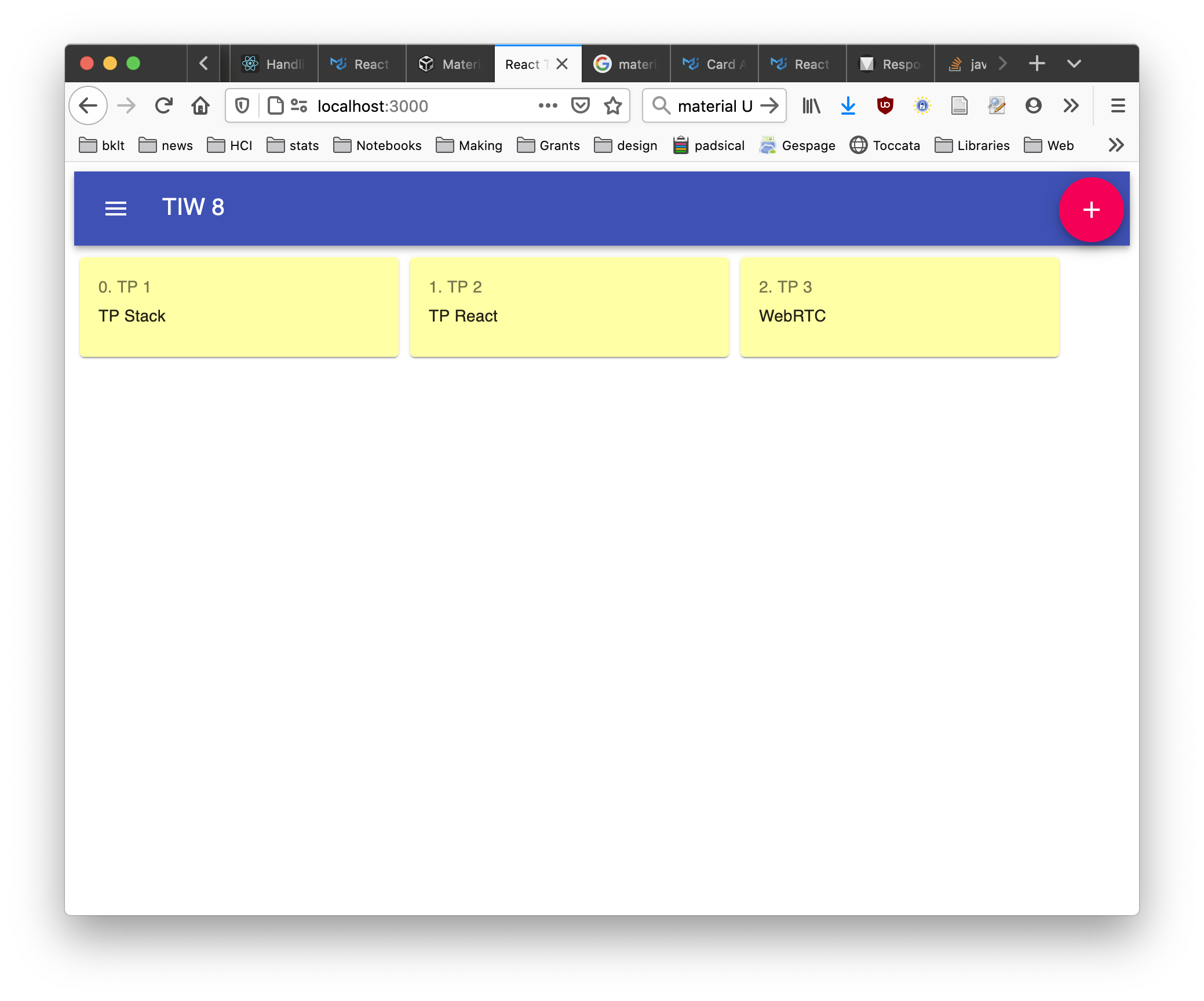Open the Downloads panel
This screenshot has height=1001, width=1204.
848,105
